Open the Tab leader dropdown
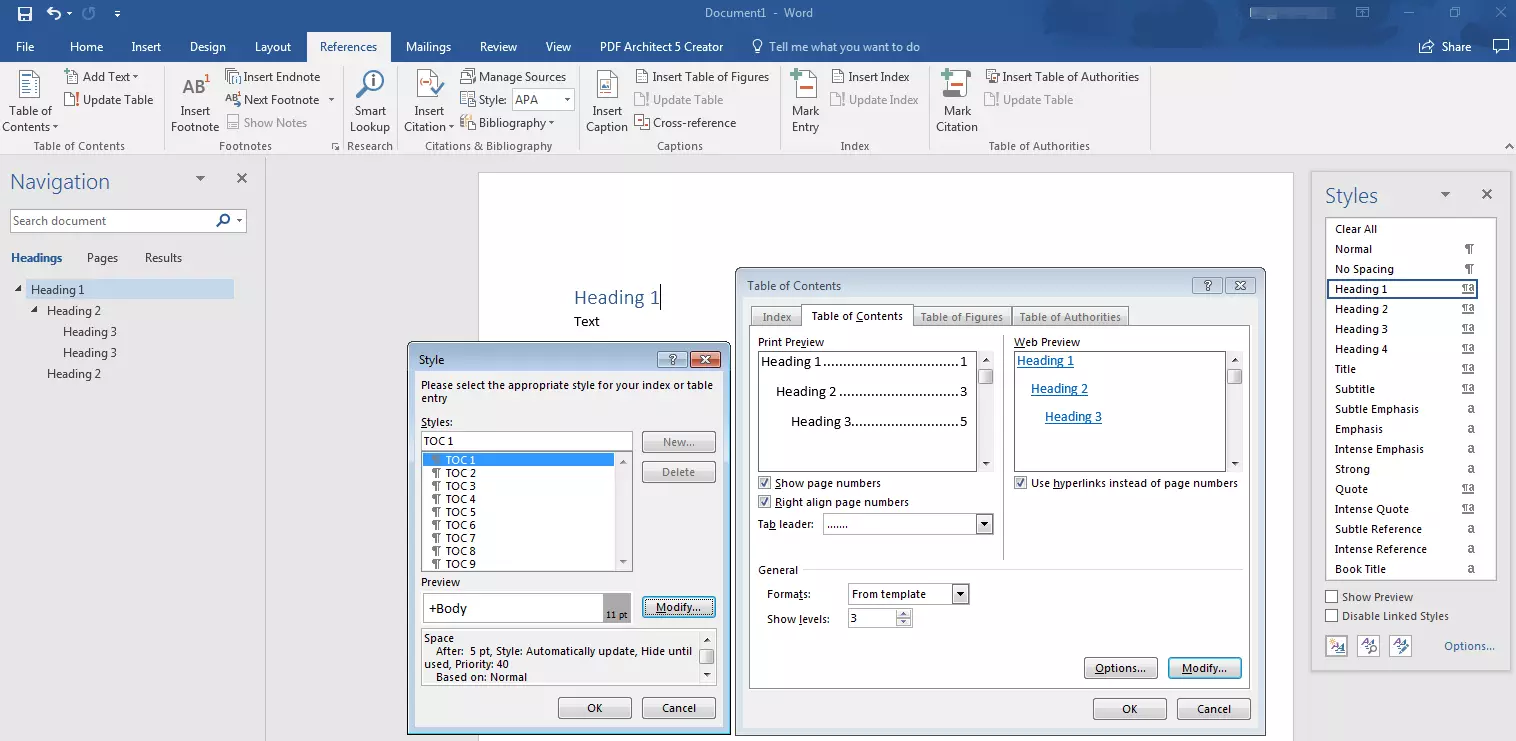Image resolution: width=1516 pixels, height=741 pixels. (984, 524)
